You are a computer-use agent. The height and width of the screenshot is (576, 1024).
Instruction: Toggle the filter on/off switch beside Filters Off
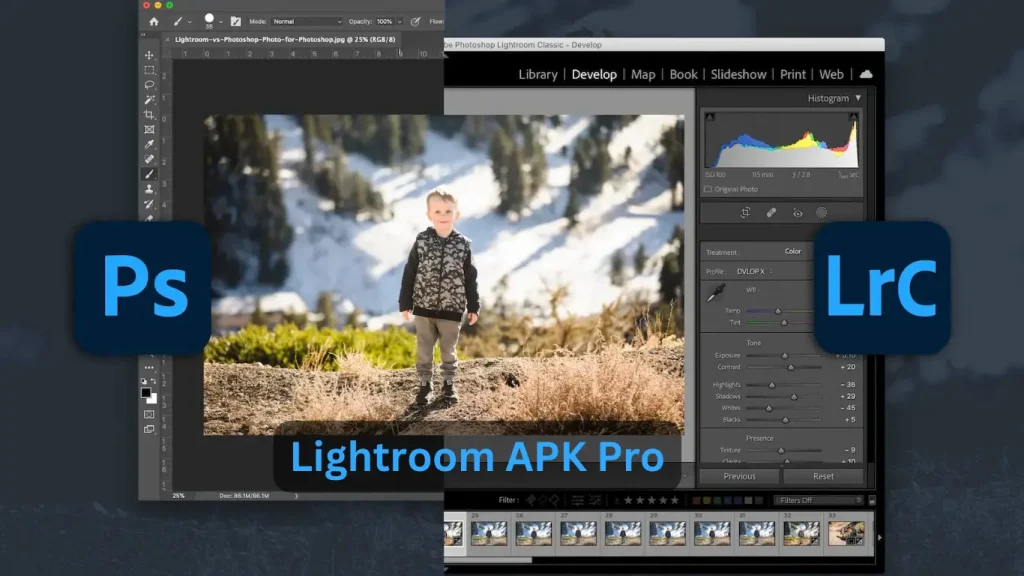pos(872,500)
